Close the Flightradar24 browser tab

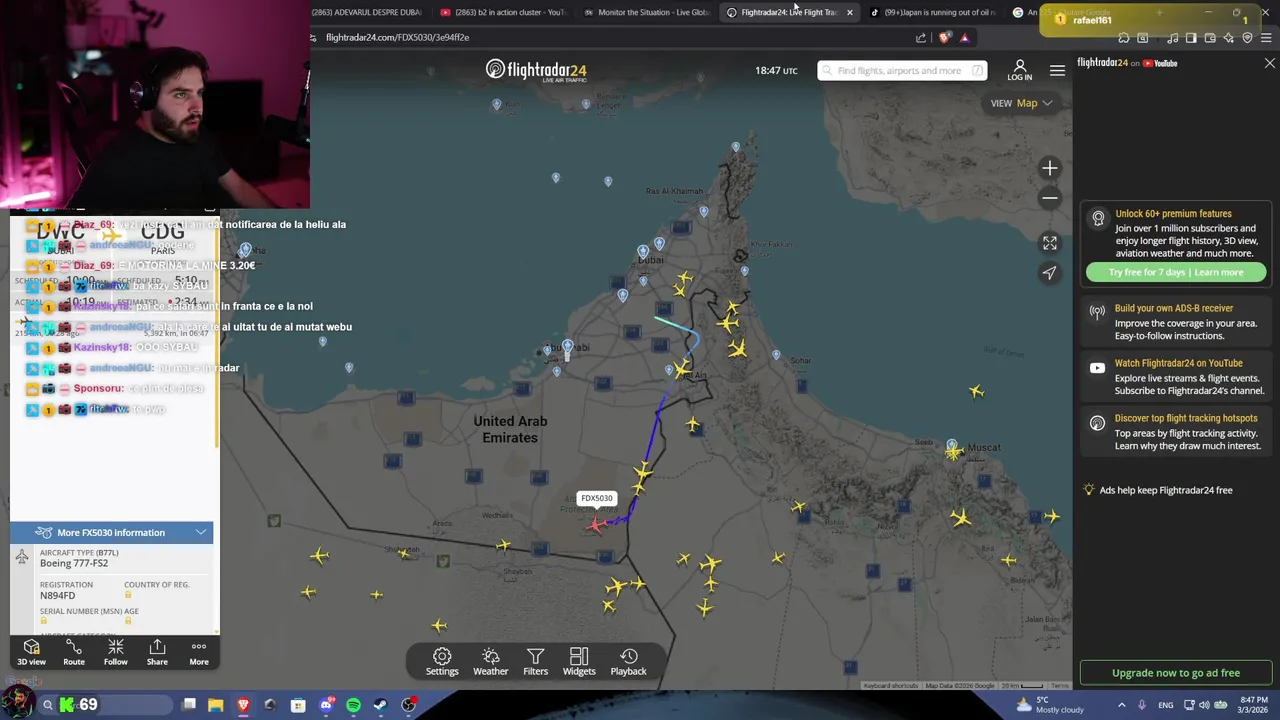pos(849,12)
